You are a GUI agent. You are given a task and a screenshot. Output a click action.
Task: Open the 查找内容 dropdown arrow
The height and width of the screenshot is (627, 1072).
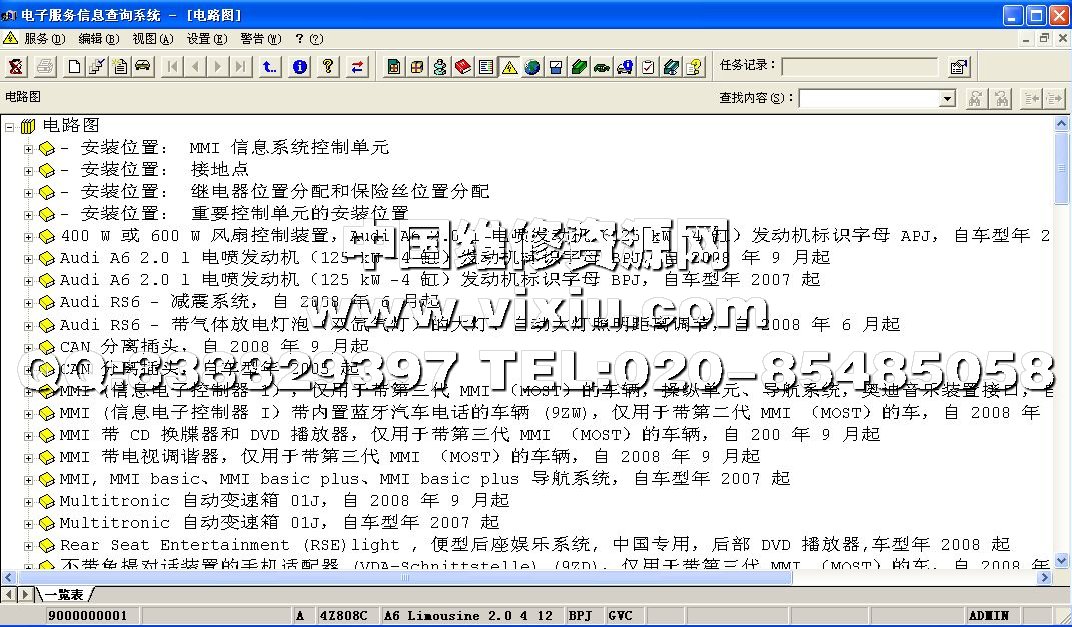point(948,98)
